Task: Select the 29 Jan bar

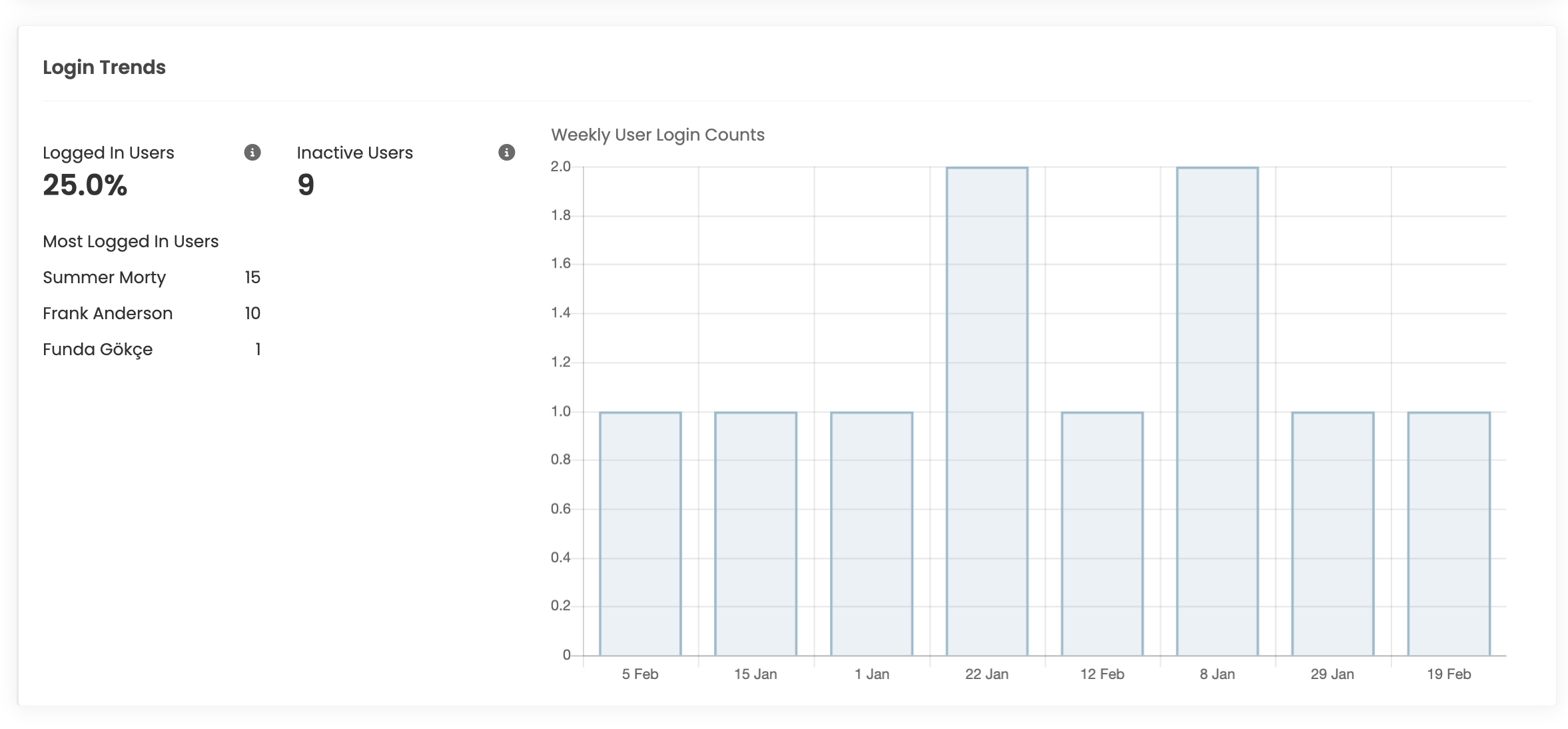Action: point(1332,533)
